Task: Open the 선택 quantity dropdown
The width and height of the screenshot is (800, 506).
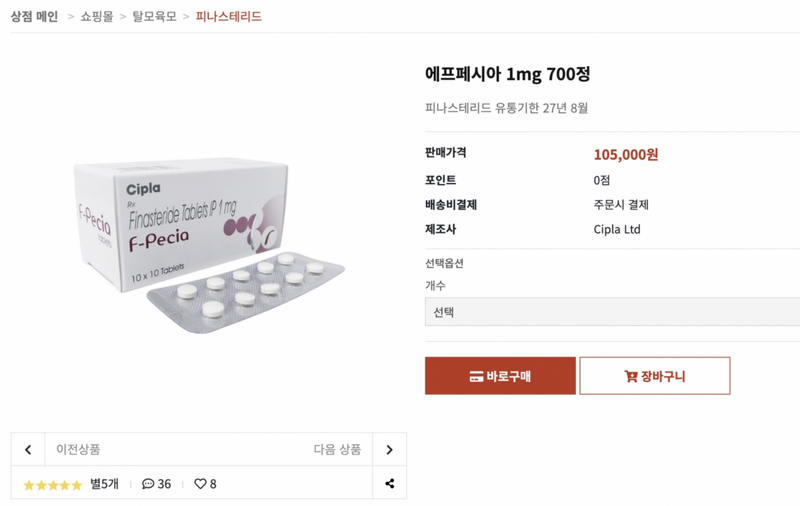Action: 612,312
